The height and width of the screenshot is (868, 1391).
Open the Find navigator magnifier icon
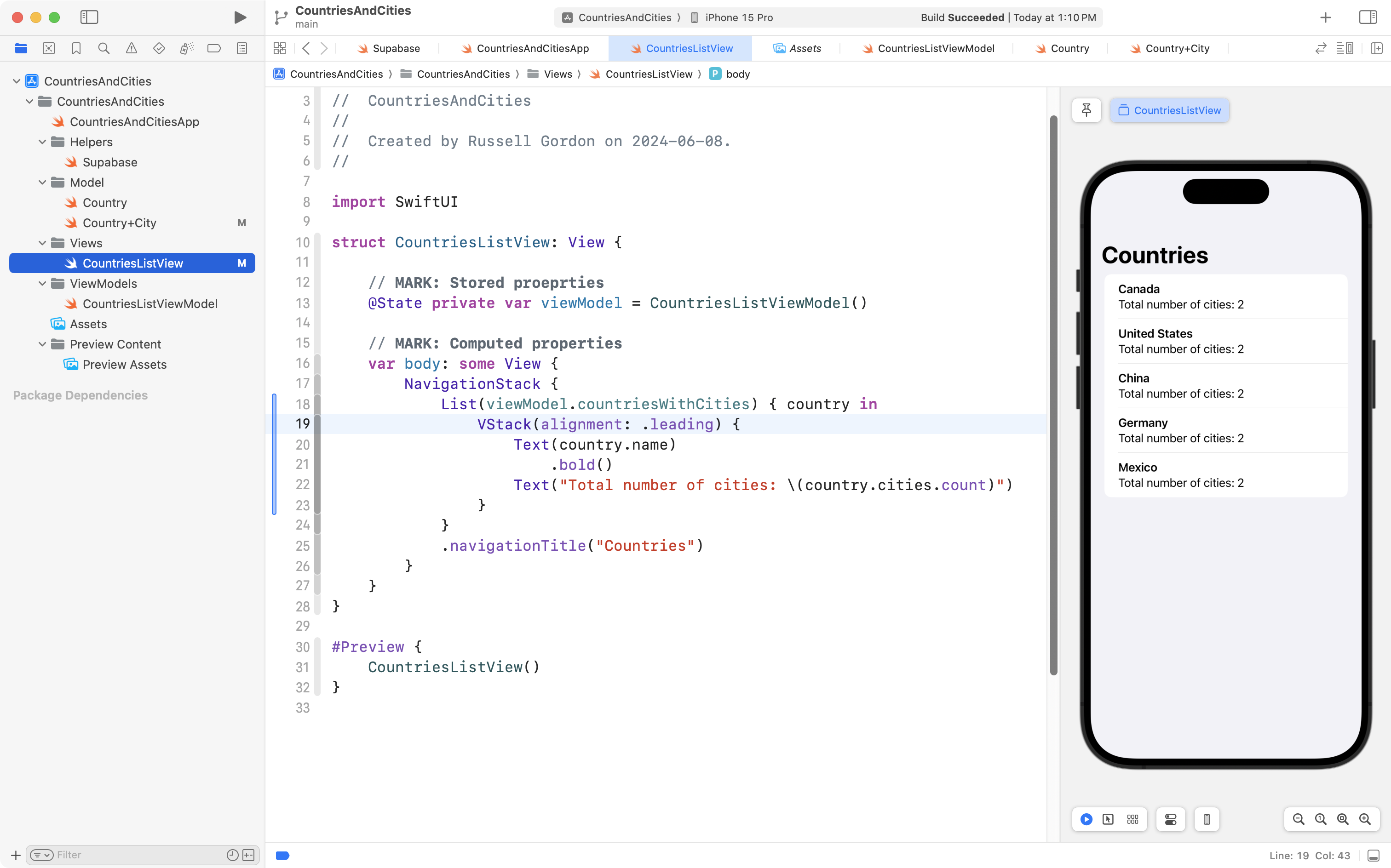point(103,48)
